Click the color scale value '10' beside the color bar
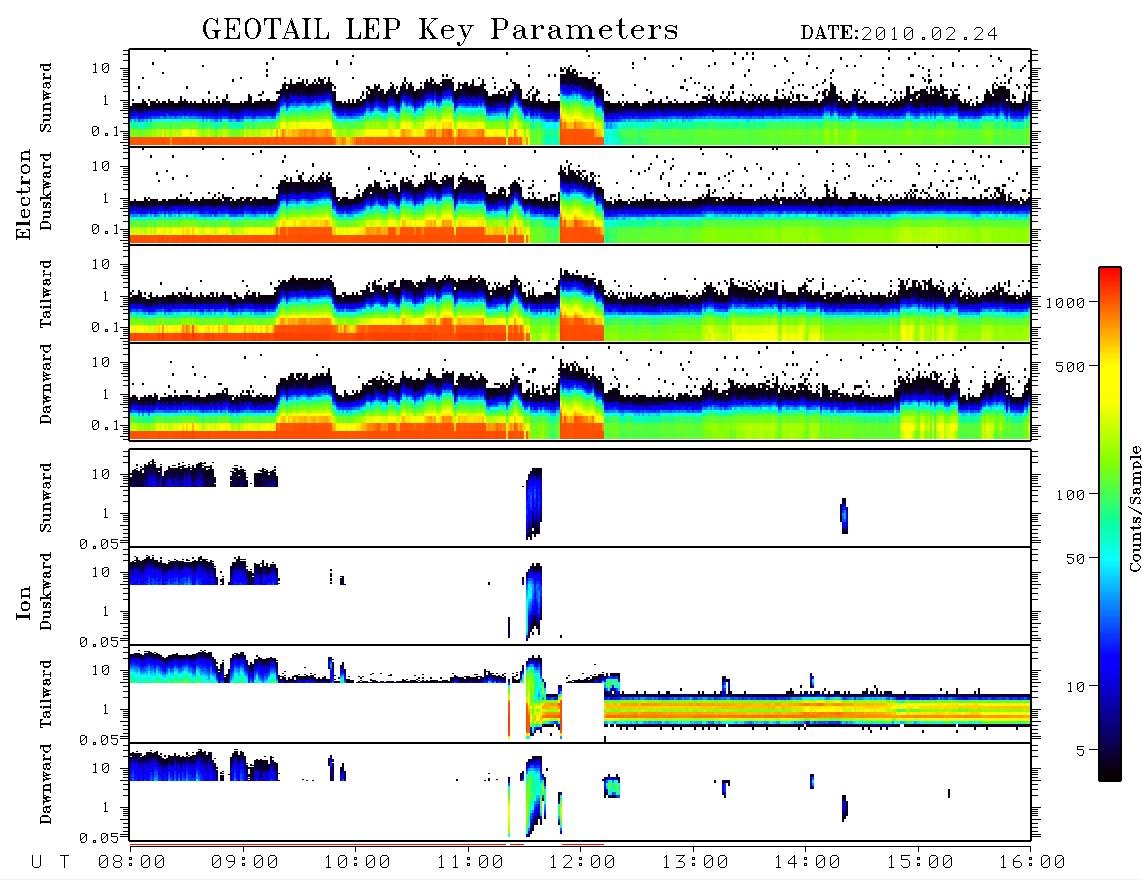 click(x=1075, y=687)
